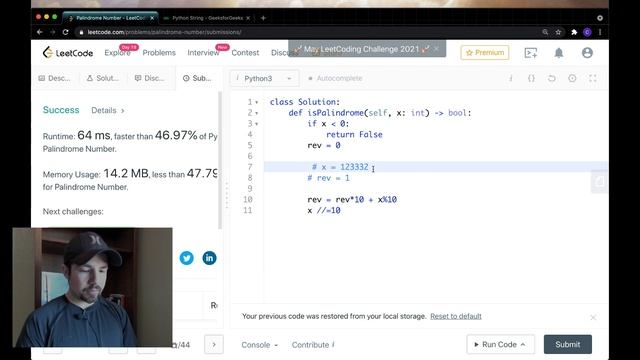Click the browser address bar
The image size is (640, 360).
click(x=307, y=32)
